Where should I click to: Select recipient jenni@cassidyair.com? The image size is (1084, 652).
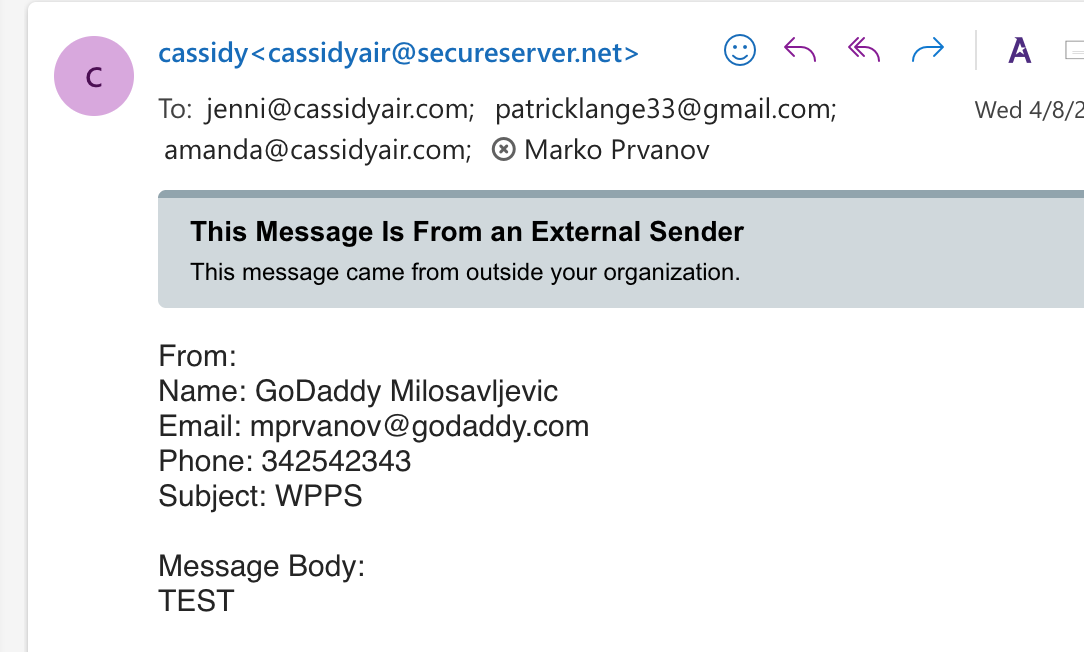(340, 109)
